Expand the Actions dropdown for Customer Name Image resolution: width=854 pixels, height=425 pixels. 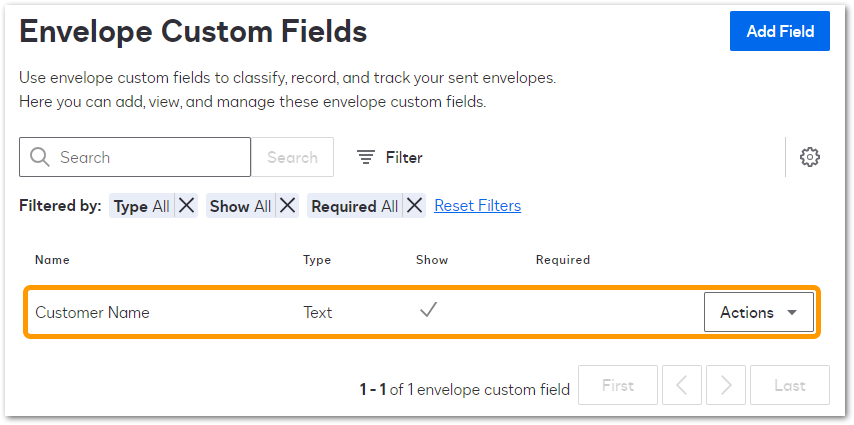(x=759, y=312)
